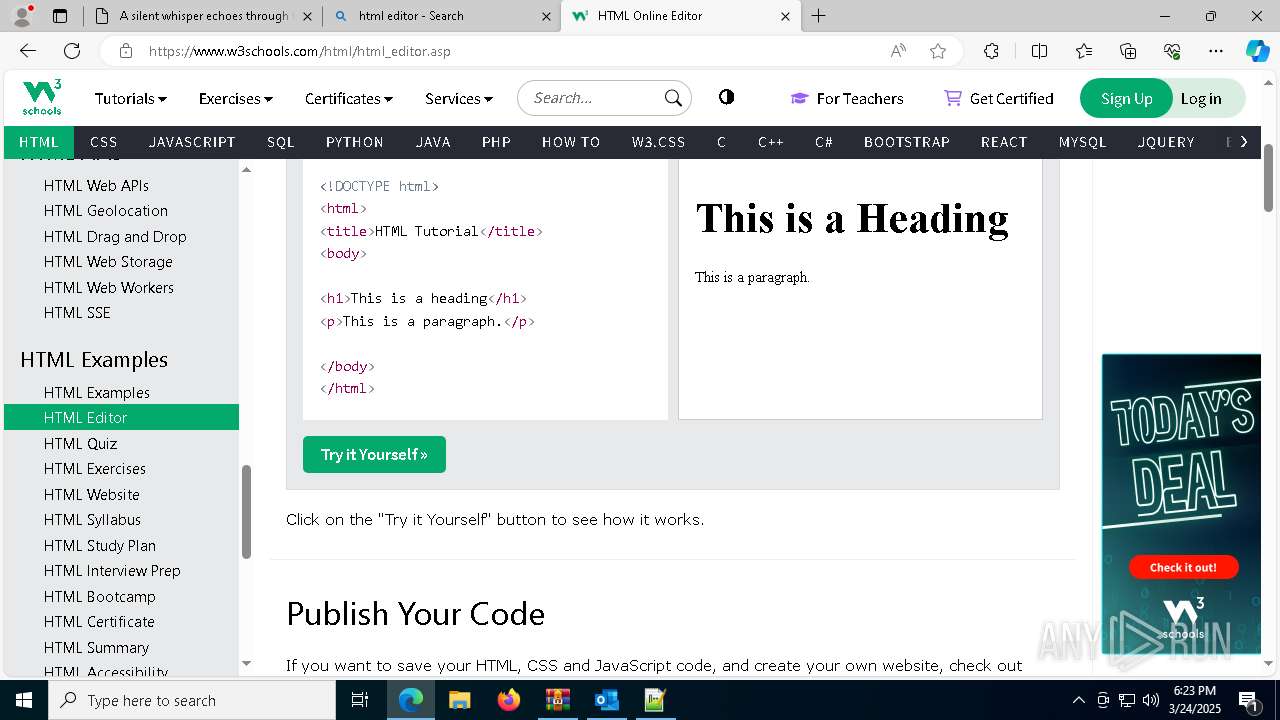Screen dimensions: 1280x720
Task: Open Microsoft Edge from taskbar
Action: point(410,700)
